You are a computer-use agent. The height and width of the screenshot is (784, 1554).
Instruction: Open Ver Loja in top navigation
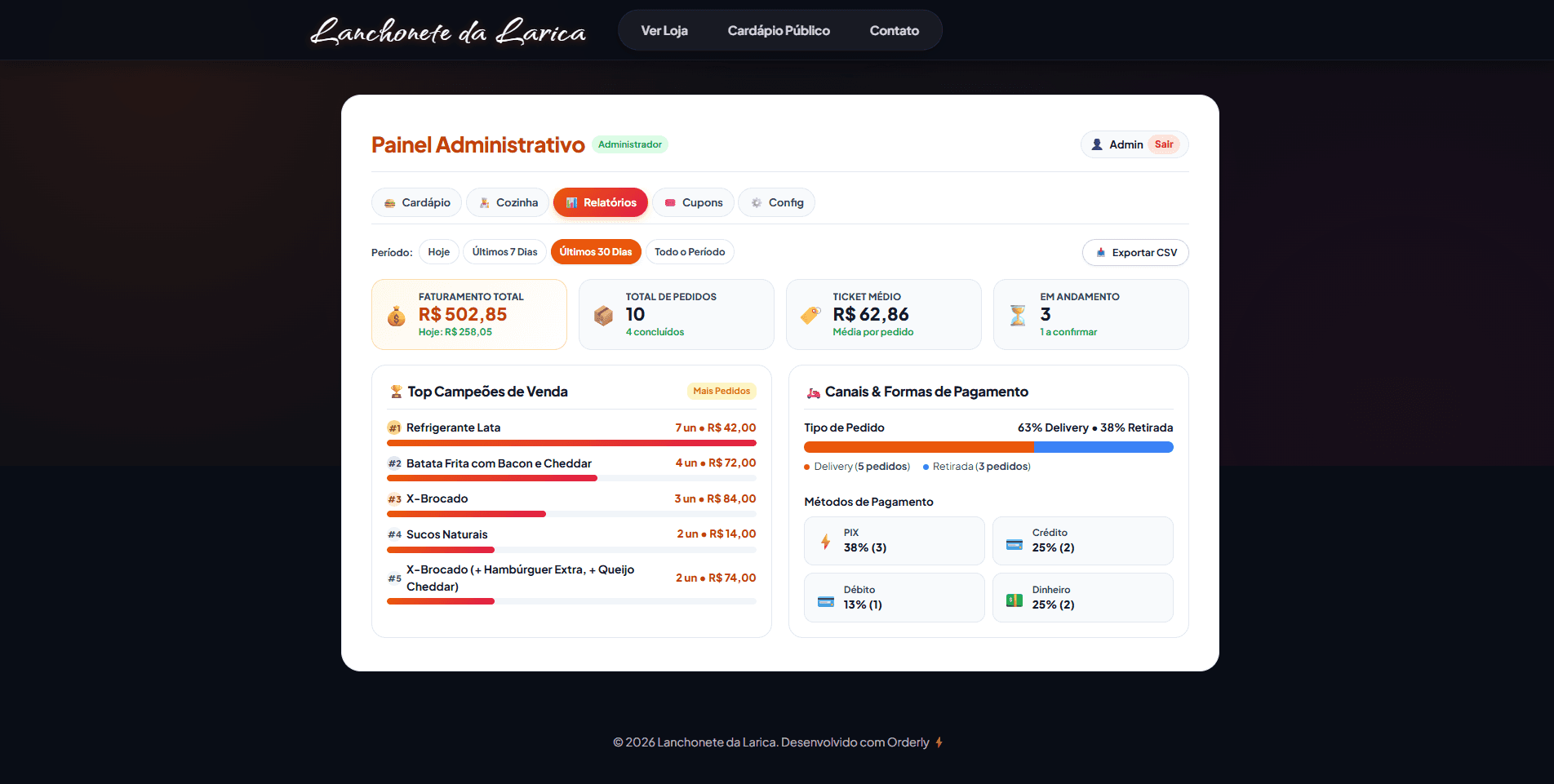[664, 30]
